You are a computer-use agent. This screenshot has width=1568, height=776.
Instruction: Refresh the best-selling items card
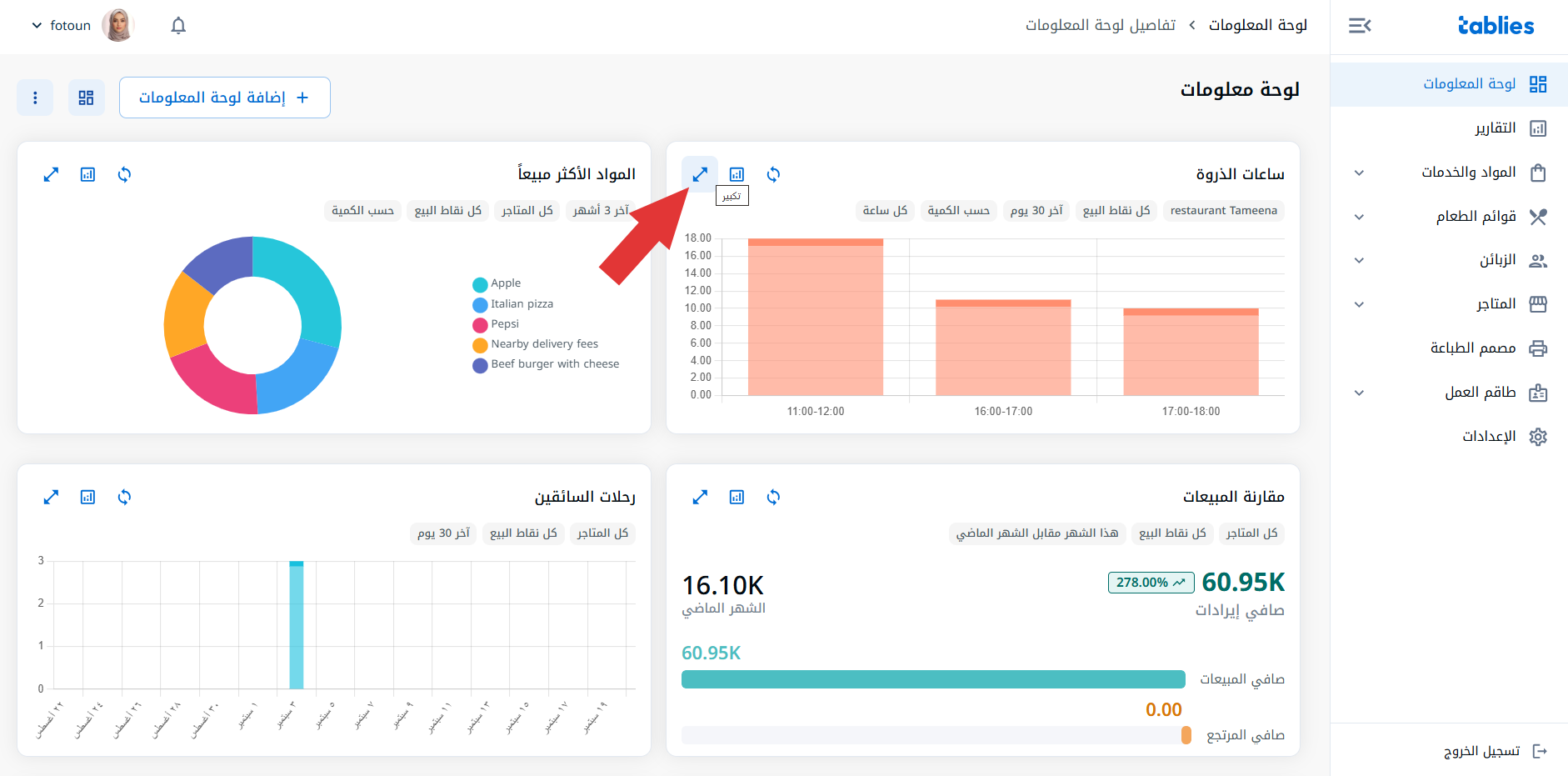click(x=124, y=174)
